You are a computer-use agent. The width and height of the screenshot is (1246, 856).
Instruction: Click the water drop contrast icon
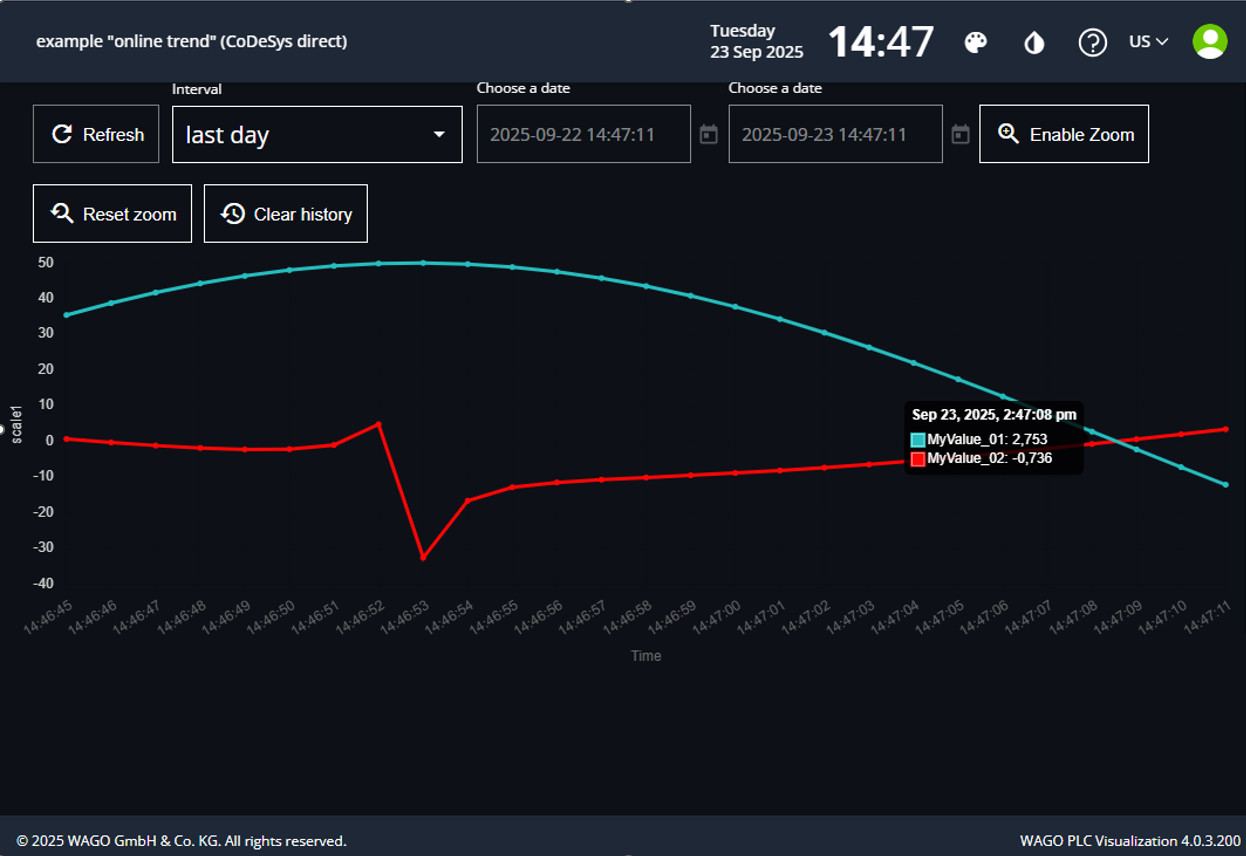(x=1034, y=42)
